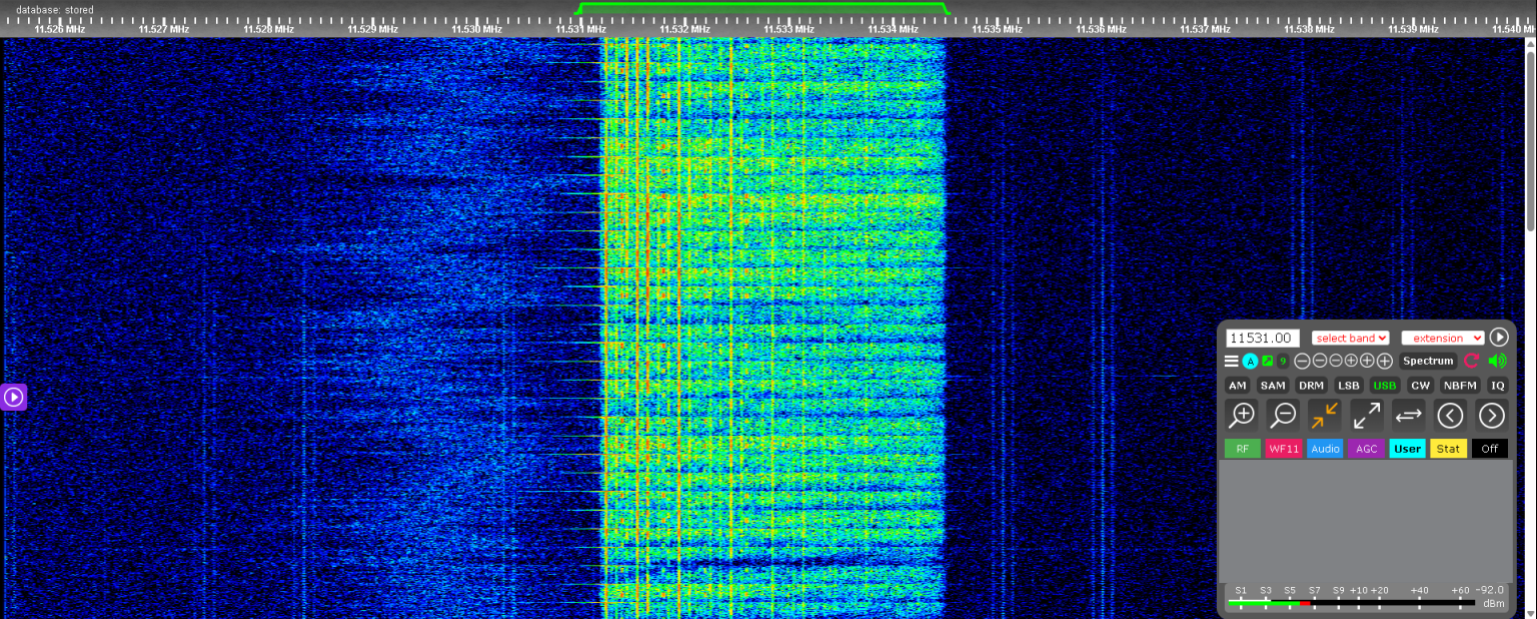Viewport: 1537px width, 619px height.
Task: Click the black Off tab
Action: (1490, 449)
